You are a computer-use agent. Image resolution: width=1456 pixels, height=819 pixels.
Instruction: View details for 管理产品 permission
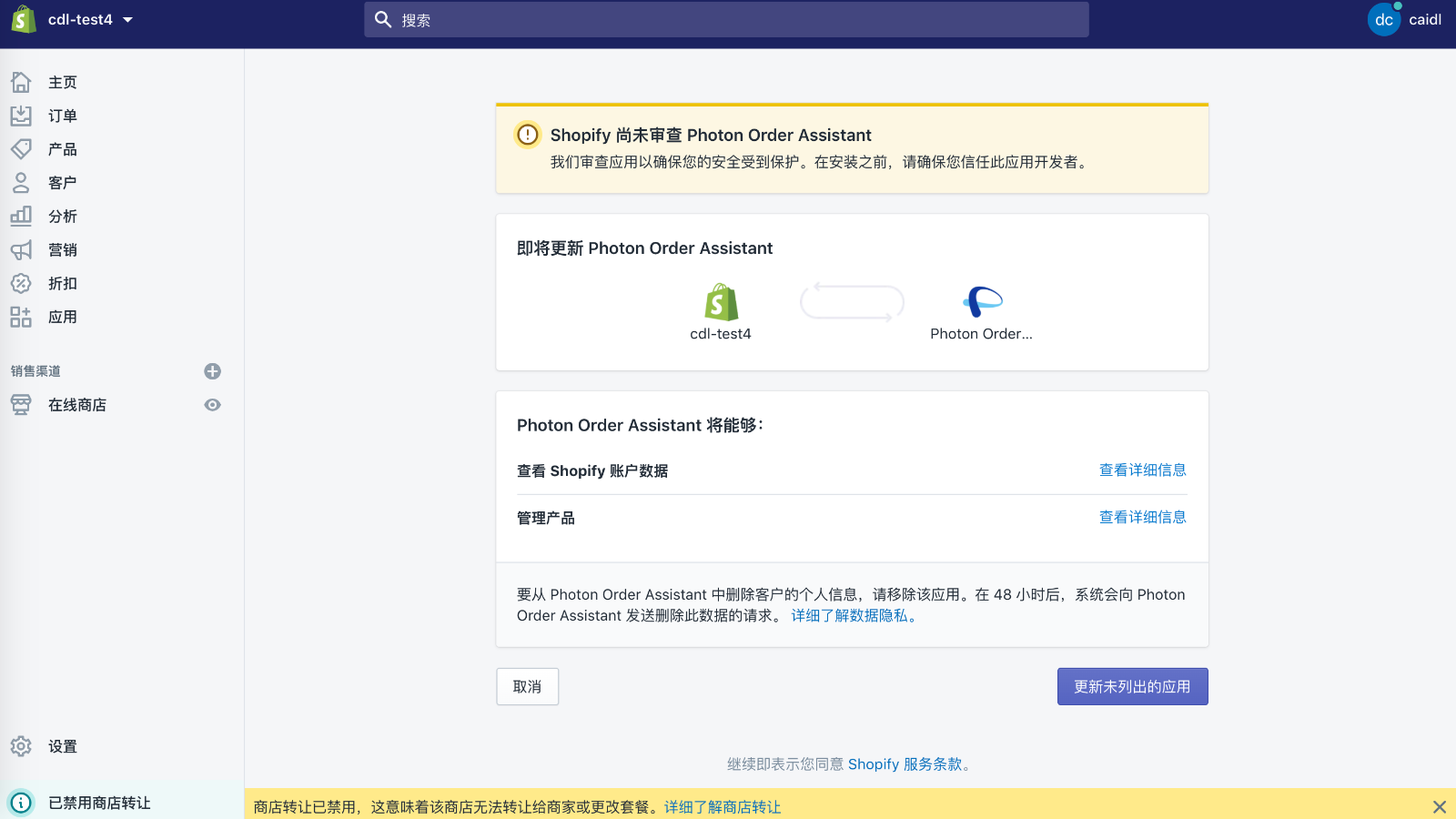(x=1143, y=518)
